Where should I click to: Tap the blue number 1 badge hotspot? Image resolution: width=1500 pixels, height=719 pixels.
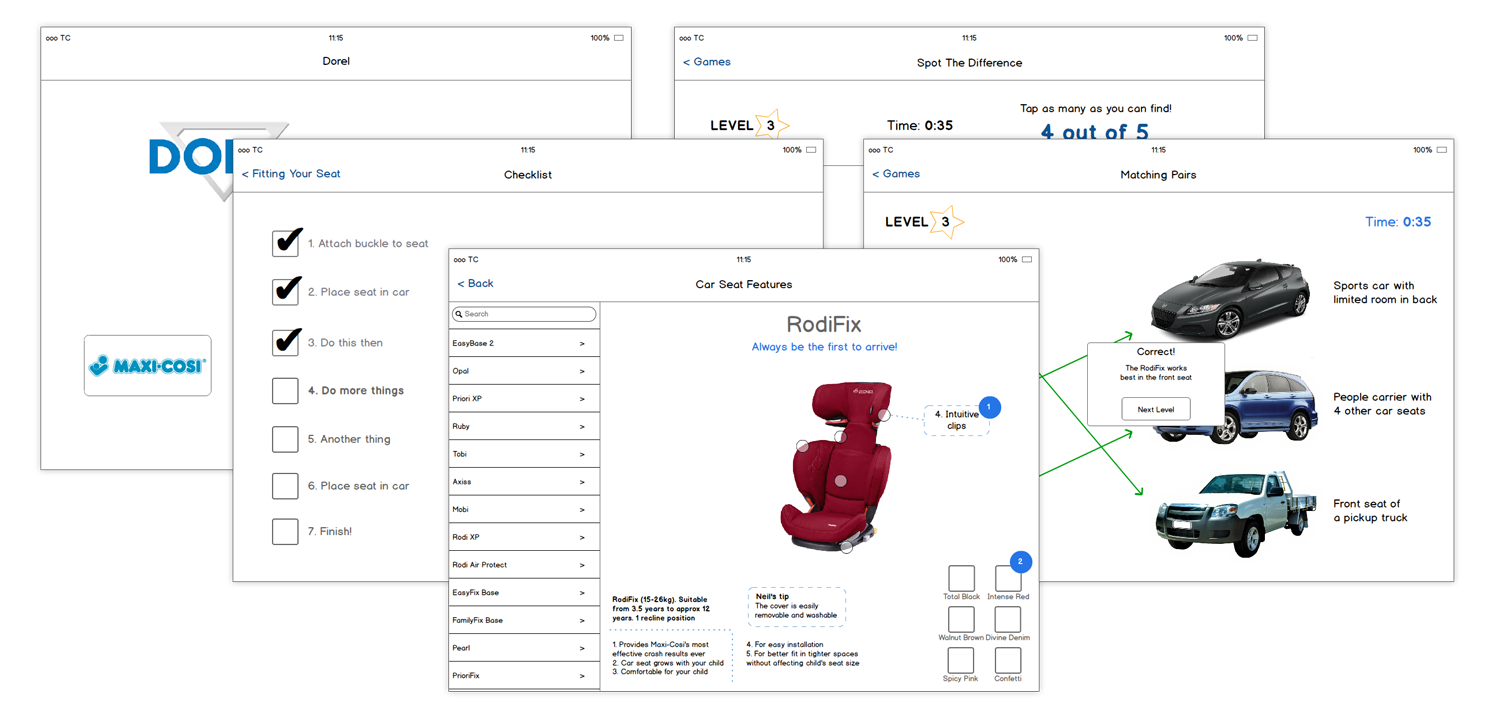click(x=989, y=407)
